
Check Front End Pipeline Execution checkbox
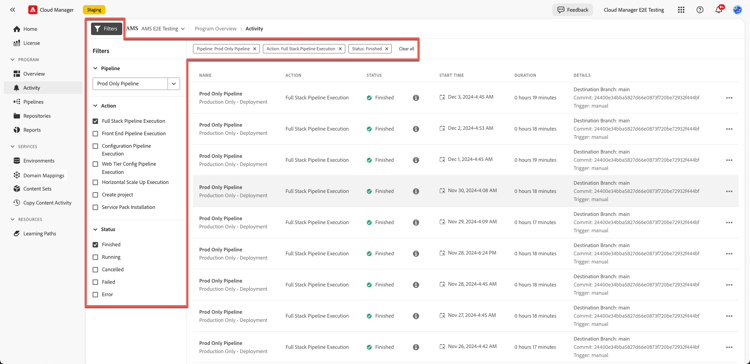tap(95, 133)
